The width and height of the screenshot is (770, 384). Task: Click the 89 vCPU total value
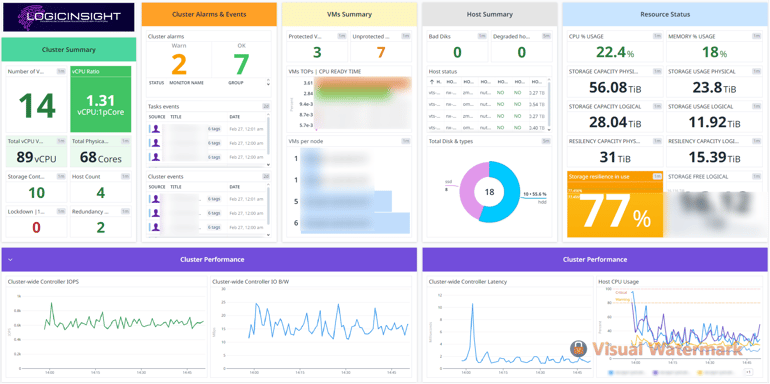click(36, 158)
